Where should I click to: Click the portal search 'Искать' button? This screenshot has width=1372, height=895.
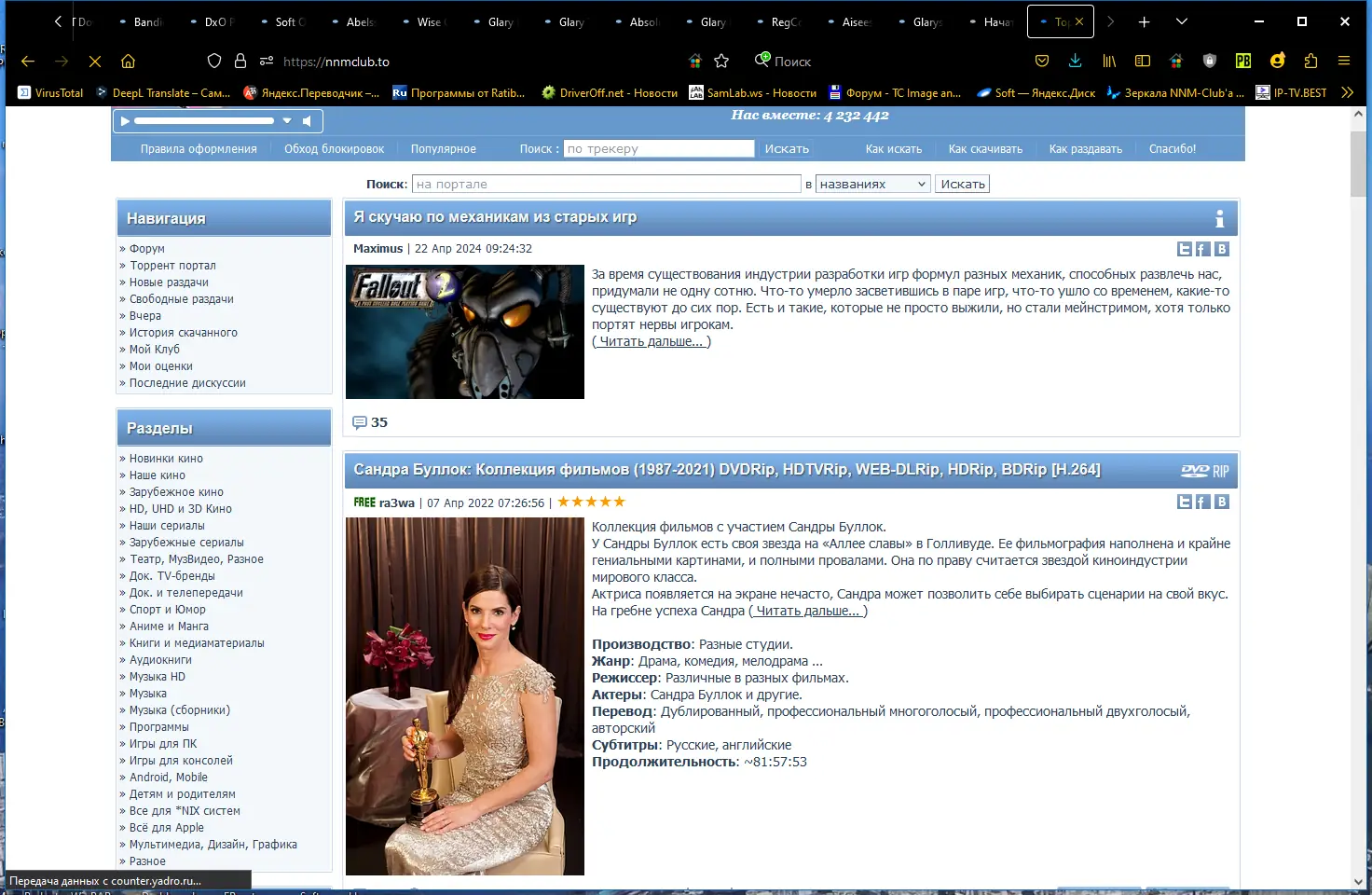[x=962, y=184]
